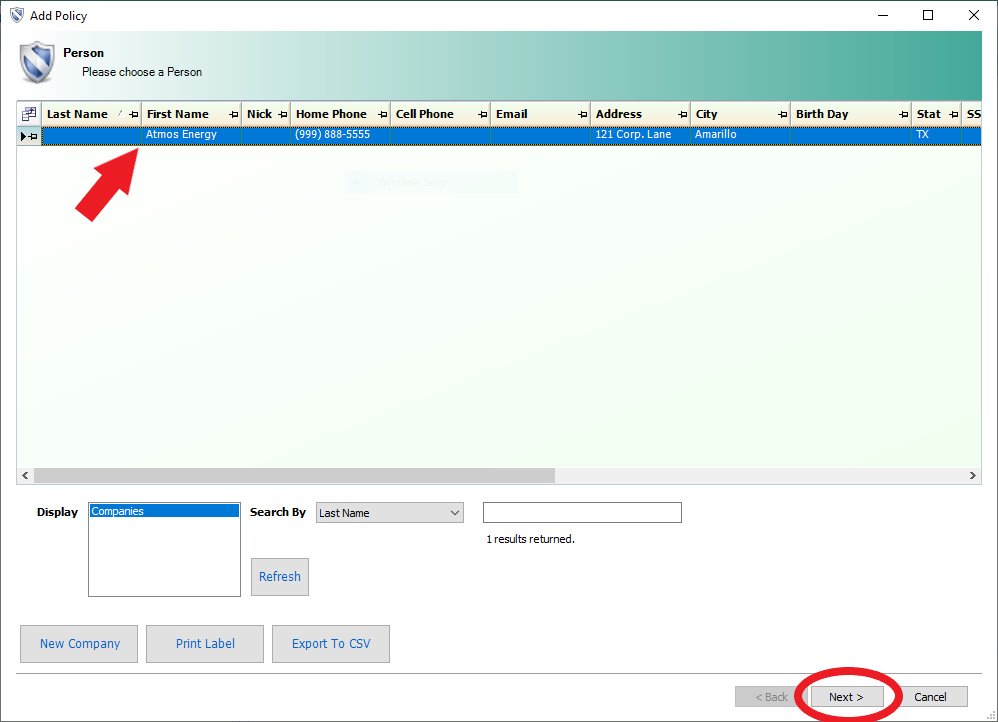Click the New Company button
The image size is (998, 722).
80,644
